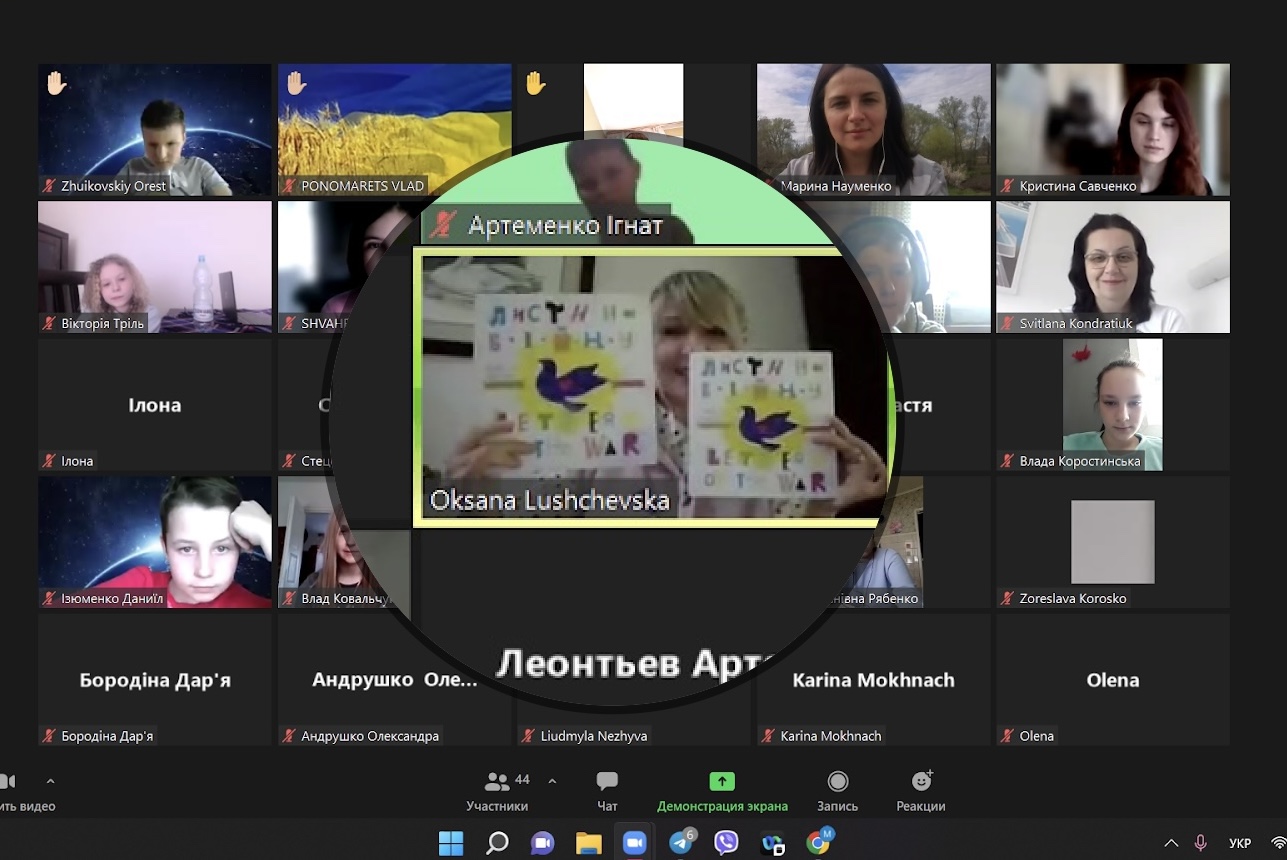Switch the УКР keyboard language indicator

pos(1240,843)
